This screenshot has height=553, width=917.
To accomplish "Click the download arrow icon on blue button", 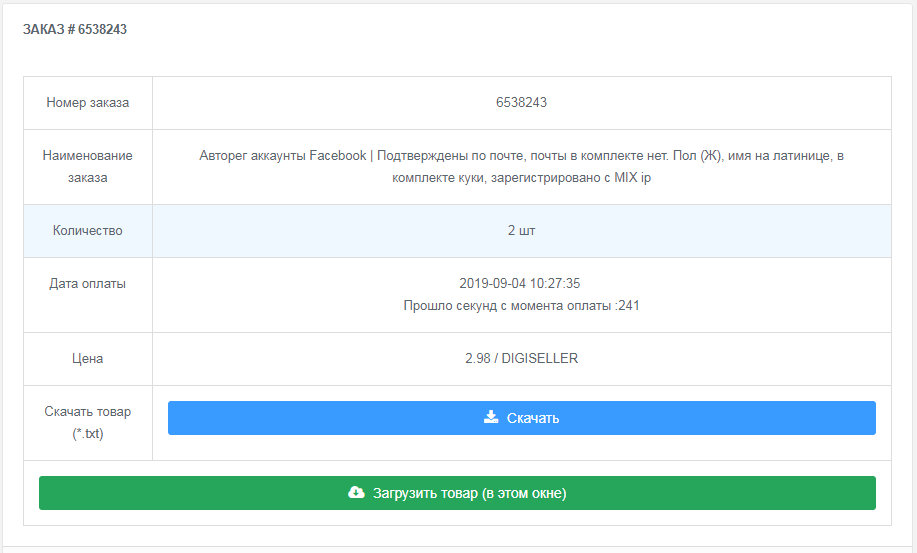I will tap(491, 417).
